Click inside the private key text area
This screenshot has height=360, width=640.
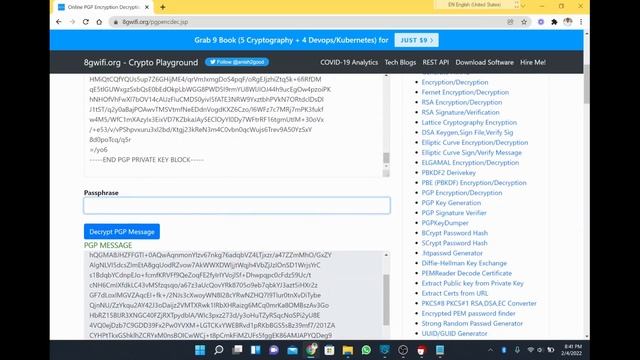coord(233,124)
